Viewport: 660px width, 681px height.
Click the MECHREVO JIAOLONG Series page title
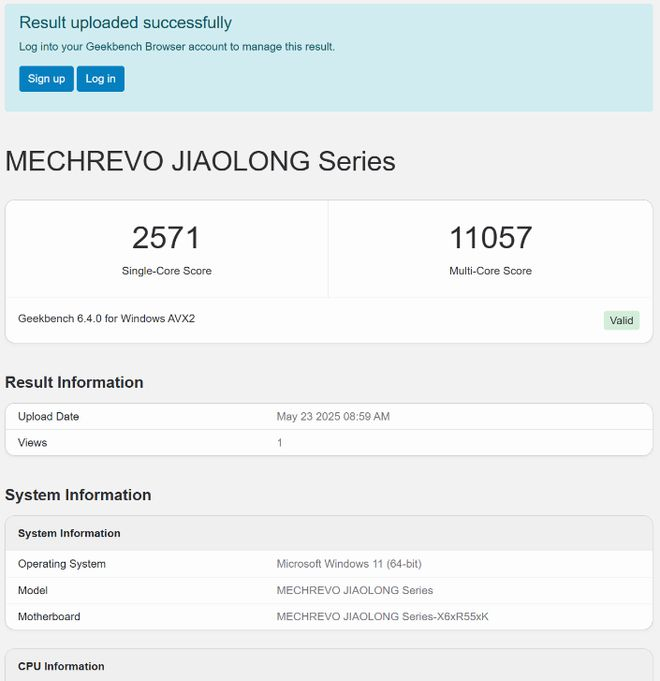[200, 161]
